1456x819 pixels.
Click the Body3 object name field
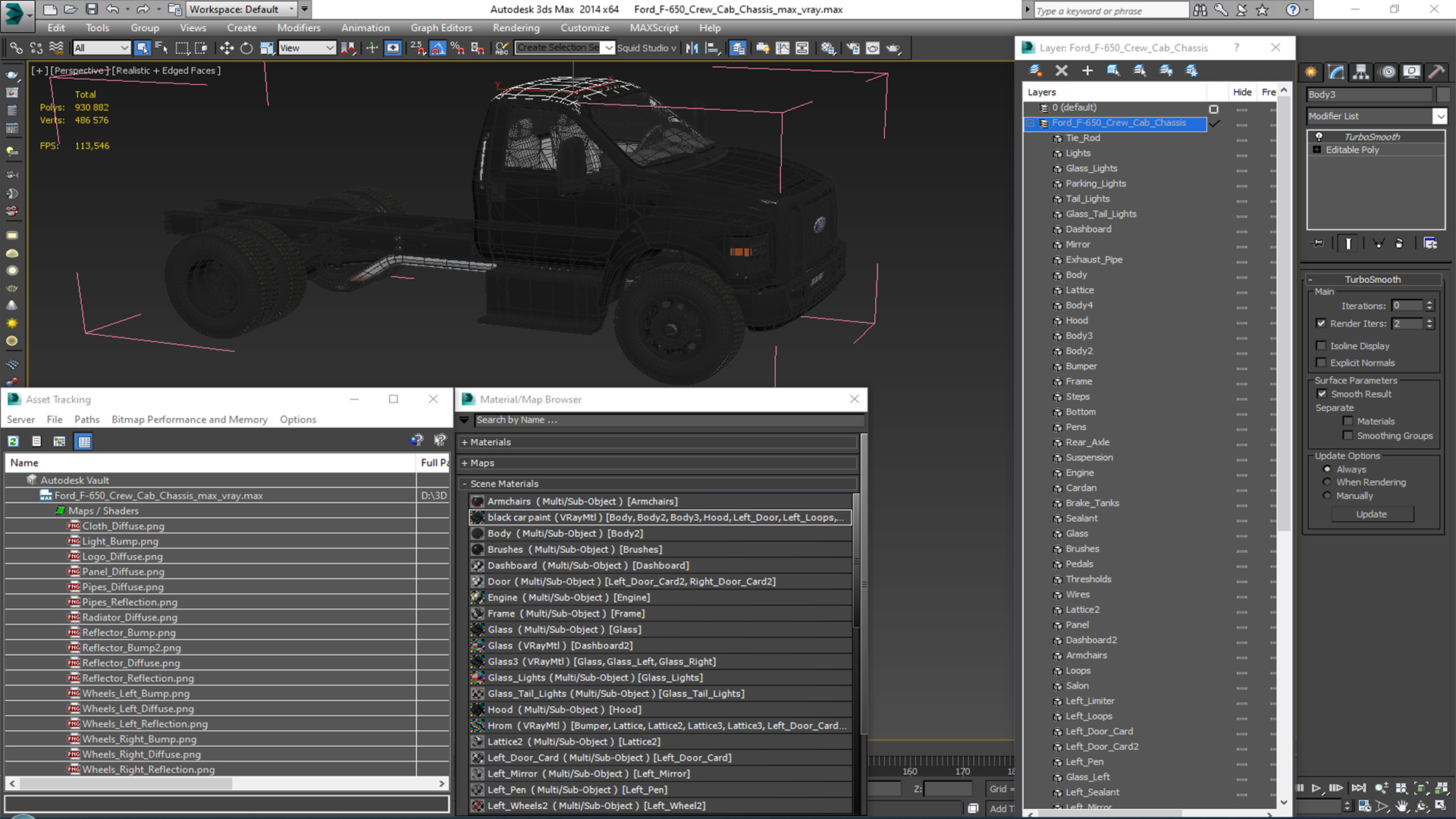coord(1369,95)
